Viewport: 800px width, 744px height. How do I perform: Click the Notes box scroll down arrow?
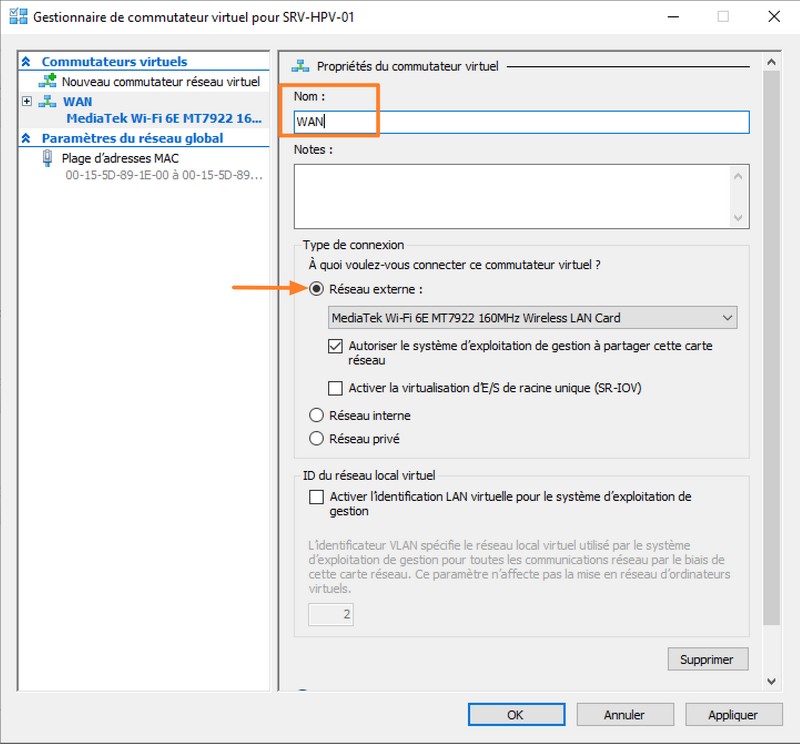[738, 218]
